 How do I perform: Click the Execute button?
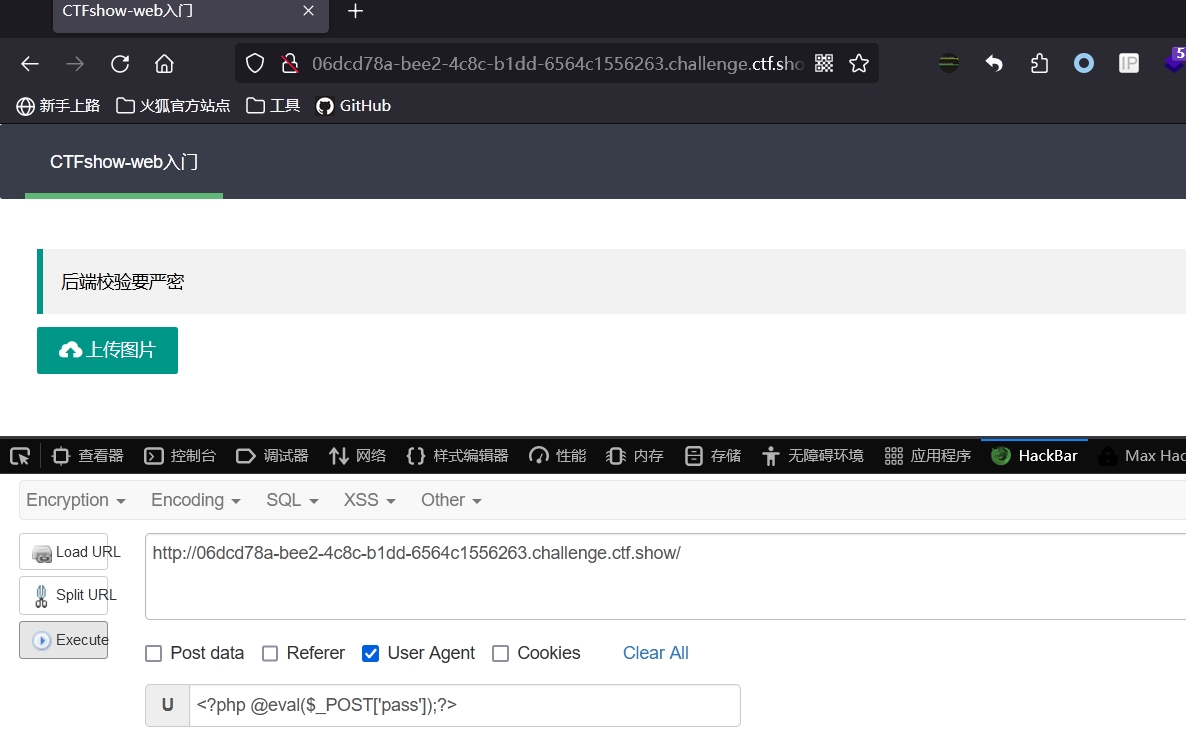pos(64,640)
